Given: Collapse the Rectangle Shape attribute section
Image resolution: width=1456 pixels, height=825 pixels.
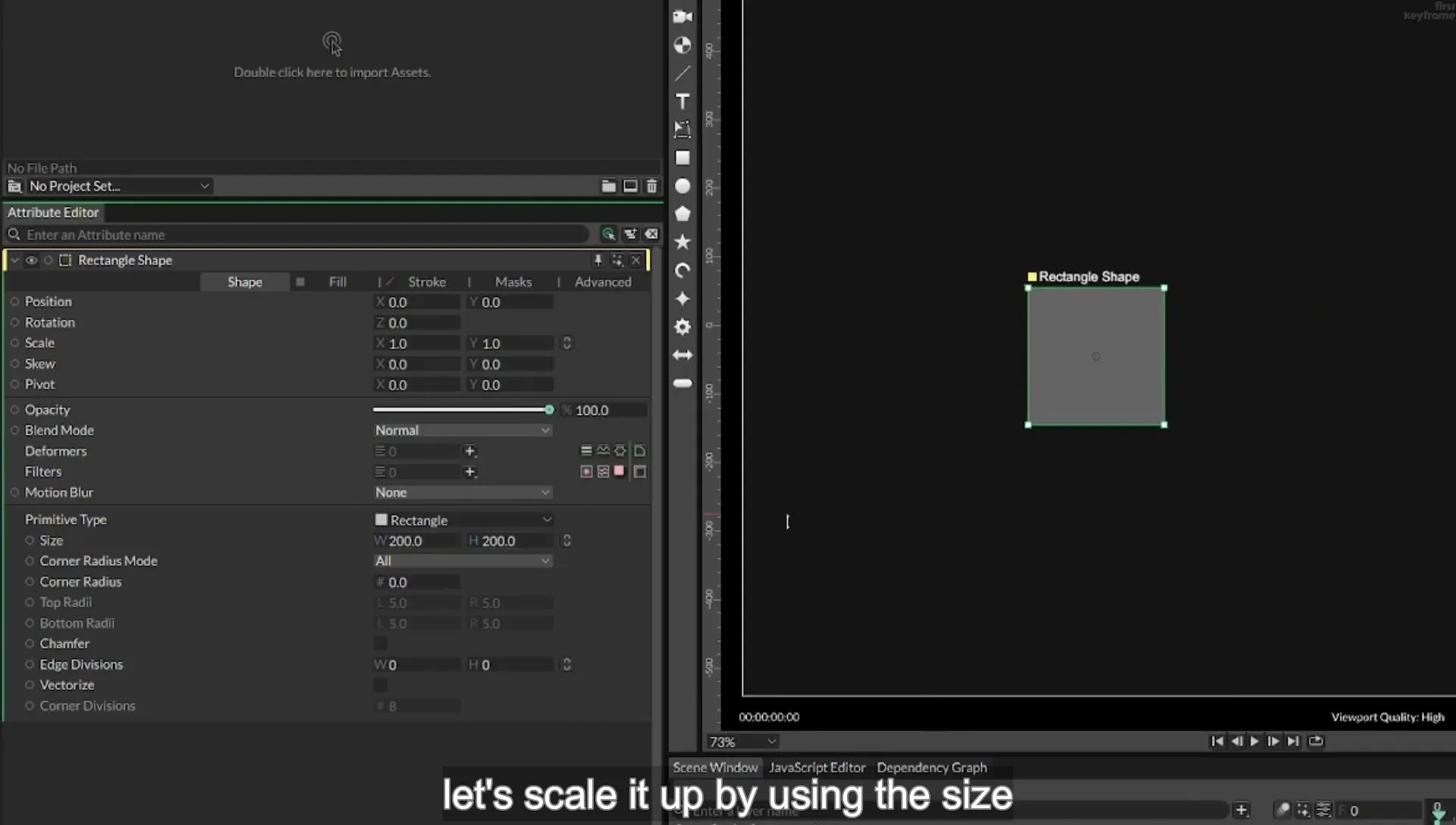Looking at the screenshot, I should (14, 260).
